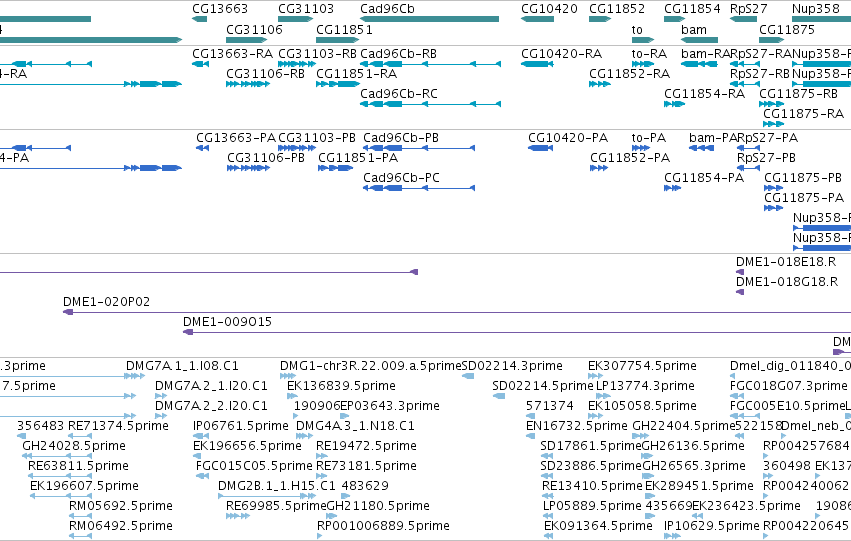Select the CG11852 gene label

[617, 9]
